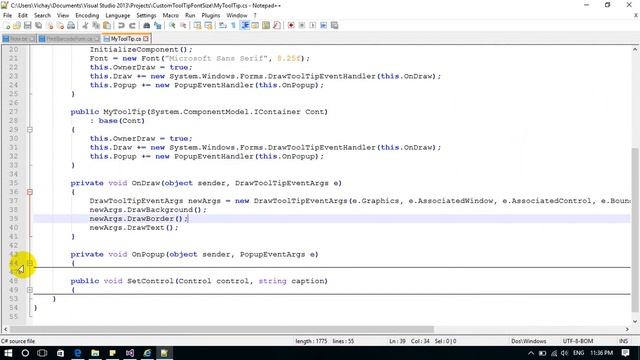The image size is (640, 360).
Task: Click the Redo arrow icon
Action: click(132, 25)
